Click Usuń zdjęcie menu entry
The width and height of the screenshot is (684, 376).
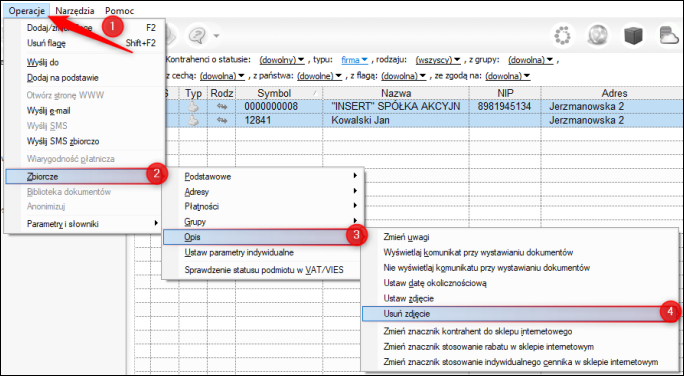pos(519,314)
